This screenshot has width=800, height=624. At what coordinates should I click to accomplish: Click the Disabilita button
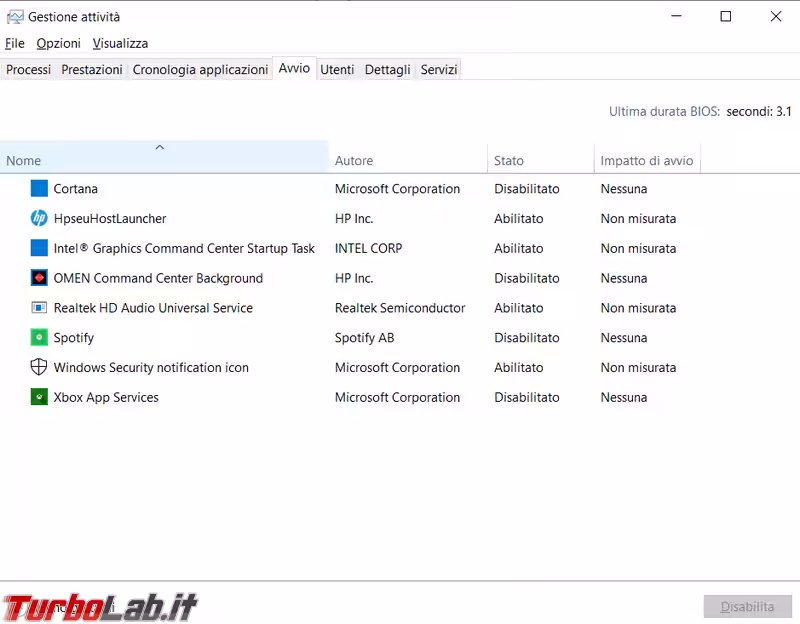click(747, 607)
